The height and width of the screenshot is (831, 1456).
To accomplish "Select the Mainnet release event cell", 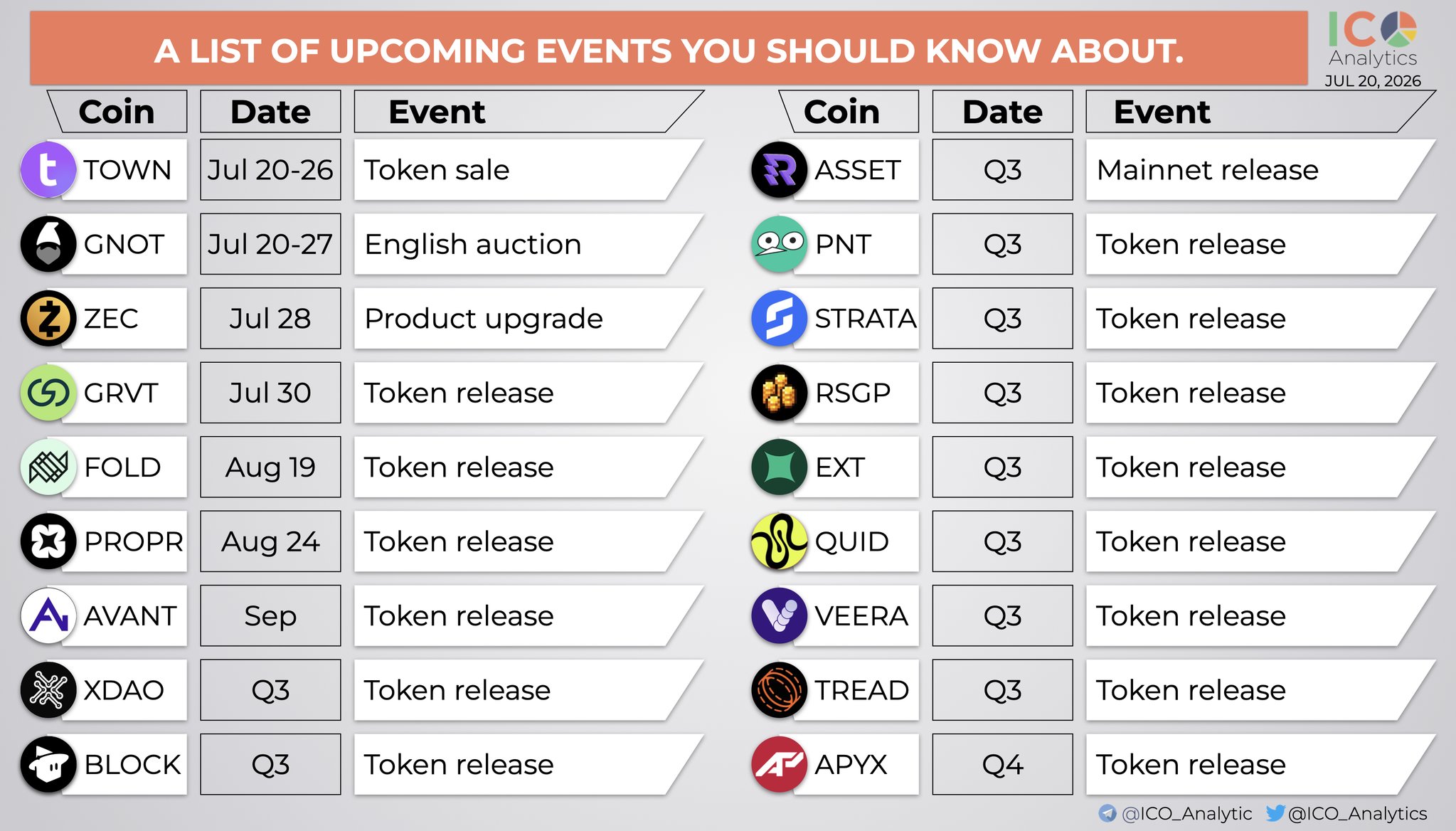I will 1260,170.
